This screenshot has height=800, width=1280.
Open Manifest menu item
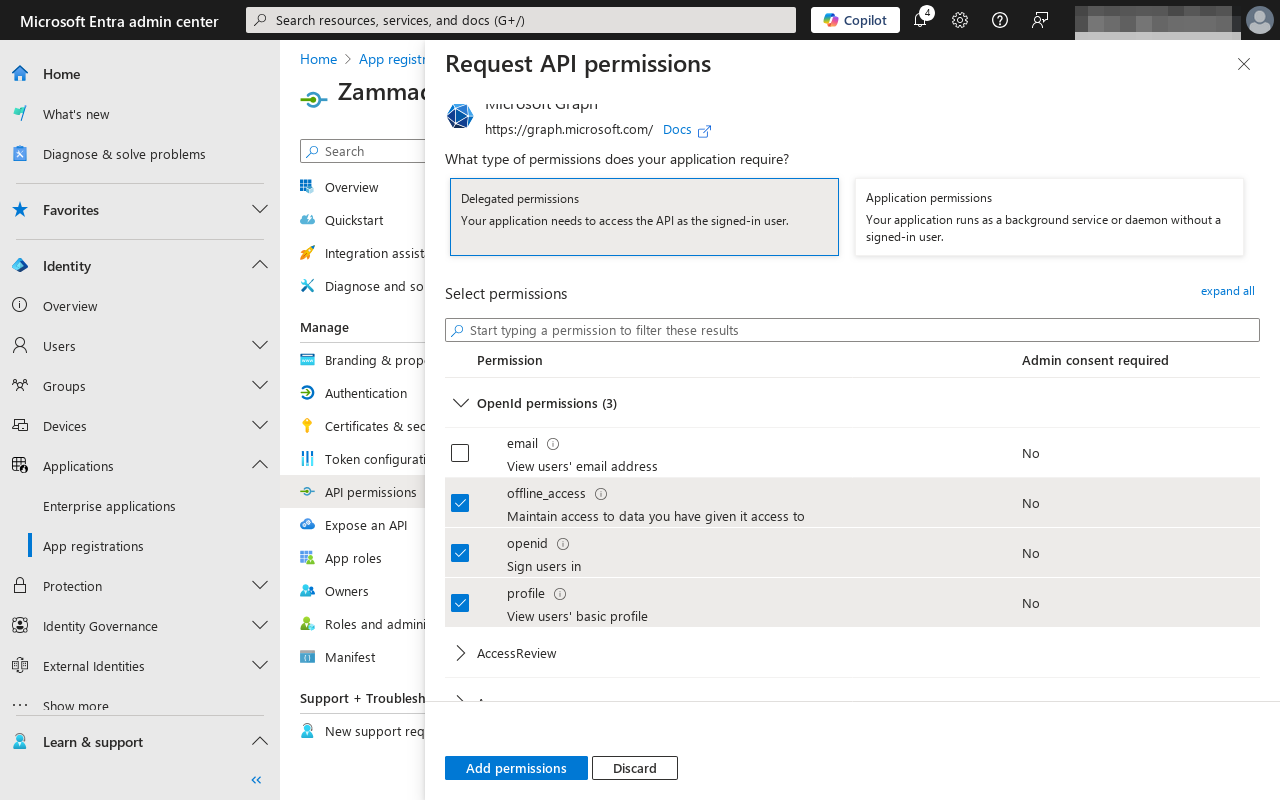pyautogui.click(x=350, y=657)
